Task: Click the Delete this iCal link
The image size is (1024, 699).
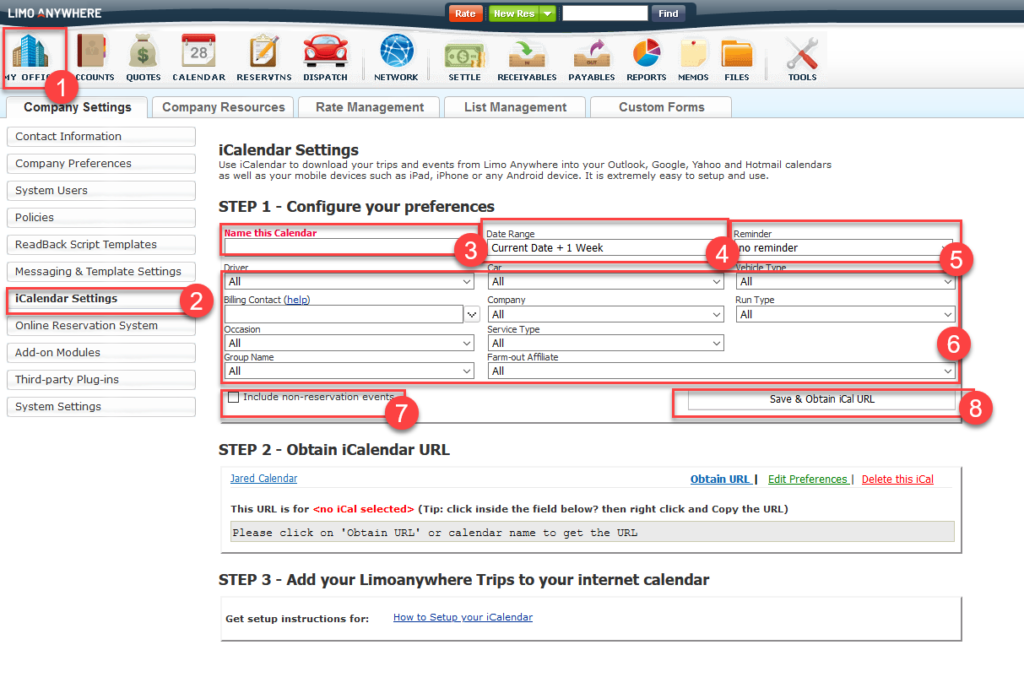Action: 897,479
